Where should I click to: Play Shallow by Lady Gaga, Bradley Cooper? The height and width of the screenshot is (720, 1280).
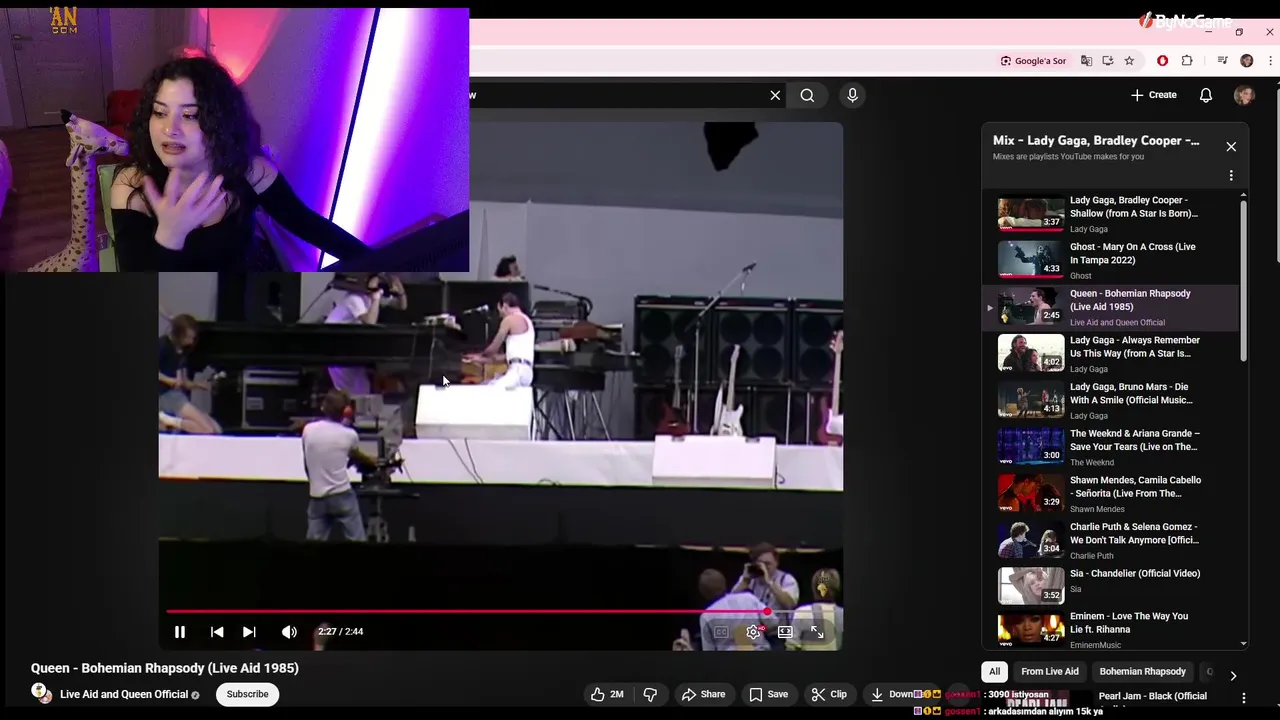coord(1110,214)
